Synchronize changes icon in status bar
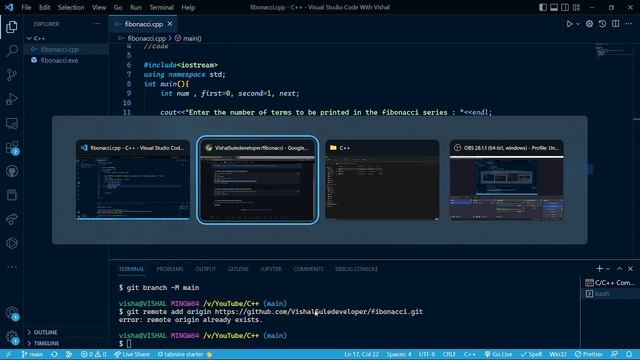 [x=54, y=354]
